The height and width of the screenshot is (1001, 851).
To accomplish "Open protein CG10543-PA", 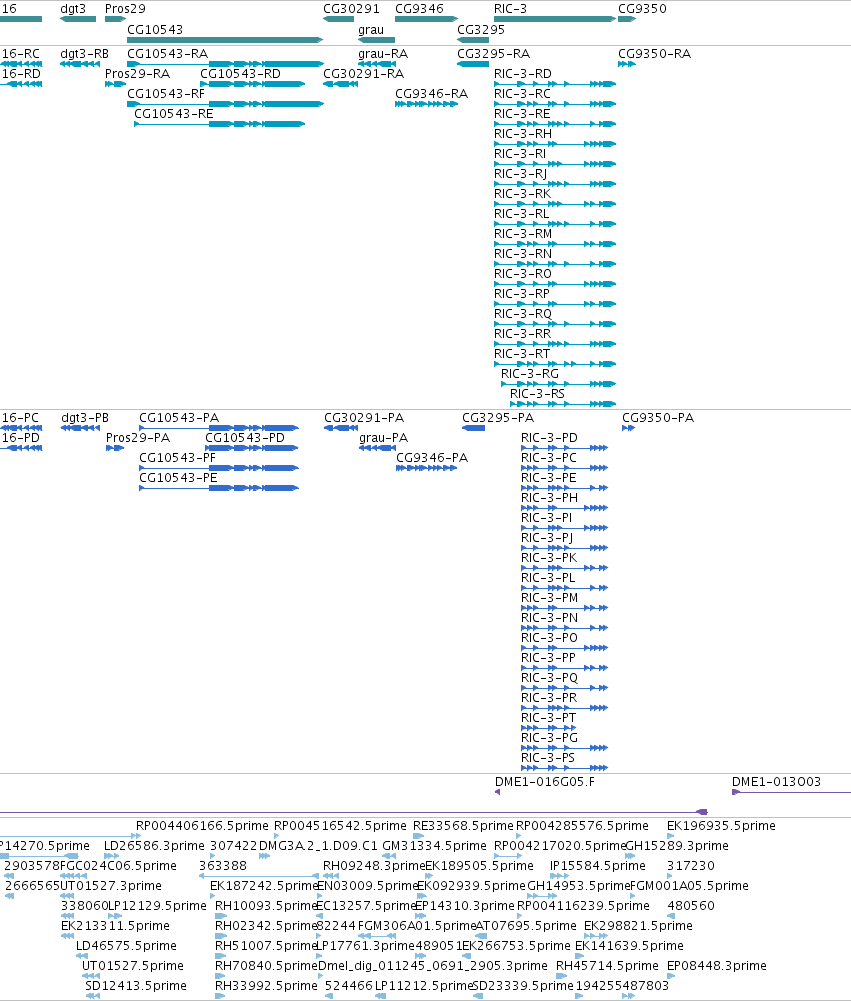I will tap(179, 418).
